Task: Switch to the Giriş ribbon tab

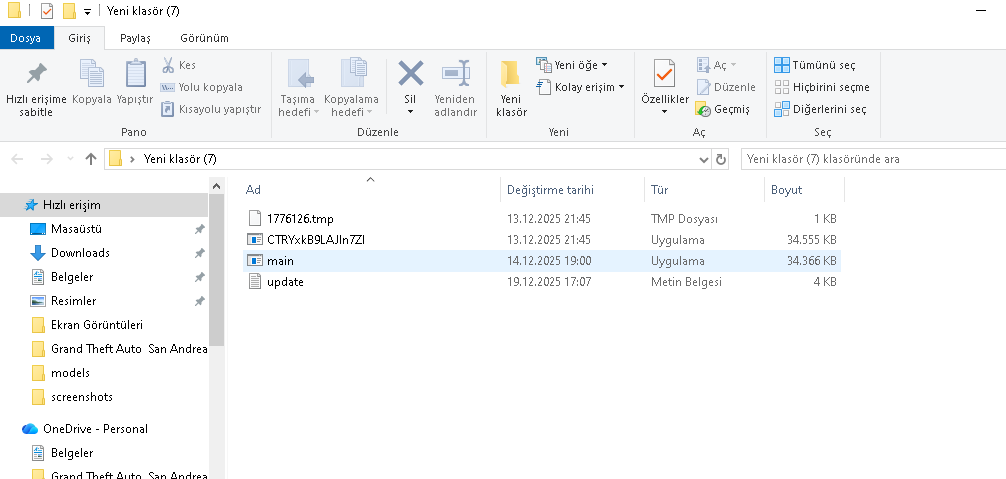Action: [80, 38]
